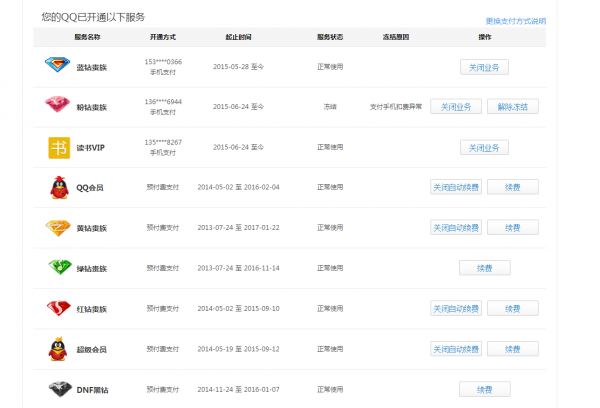Close the 粉钻贵族 service with 关闭业务
600x408 pixels.
[456, 107]
